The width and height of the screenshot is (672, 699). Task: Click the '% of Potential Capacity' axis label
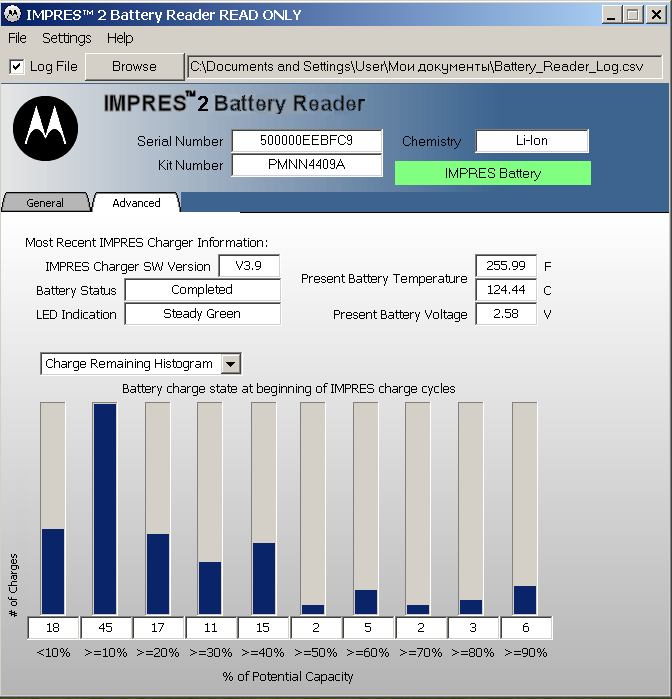pos(288,677)
